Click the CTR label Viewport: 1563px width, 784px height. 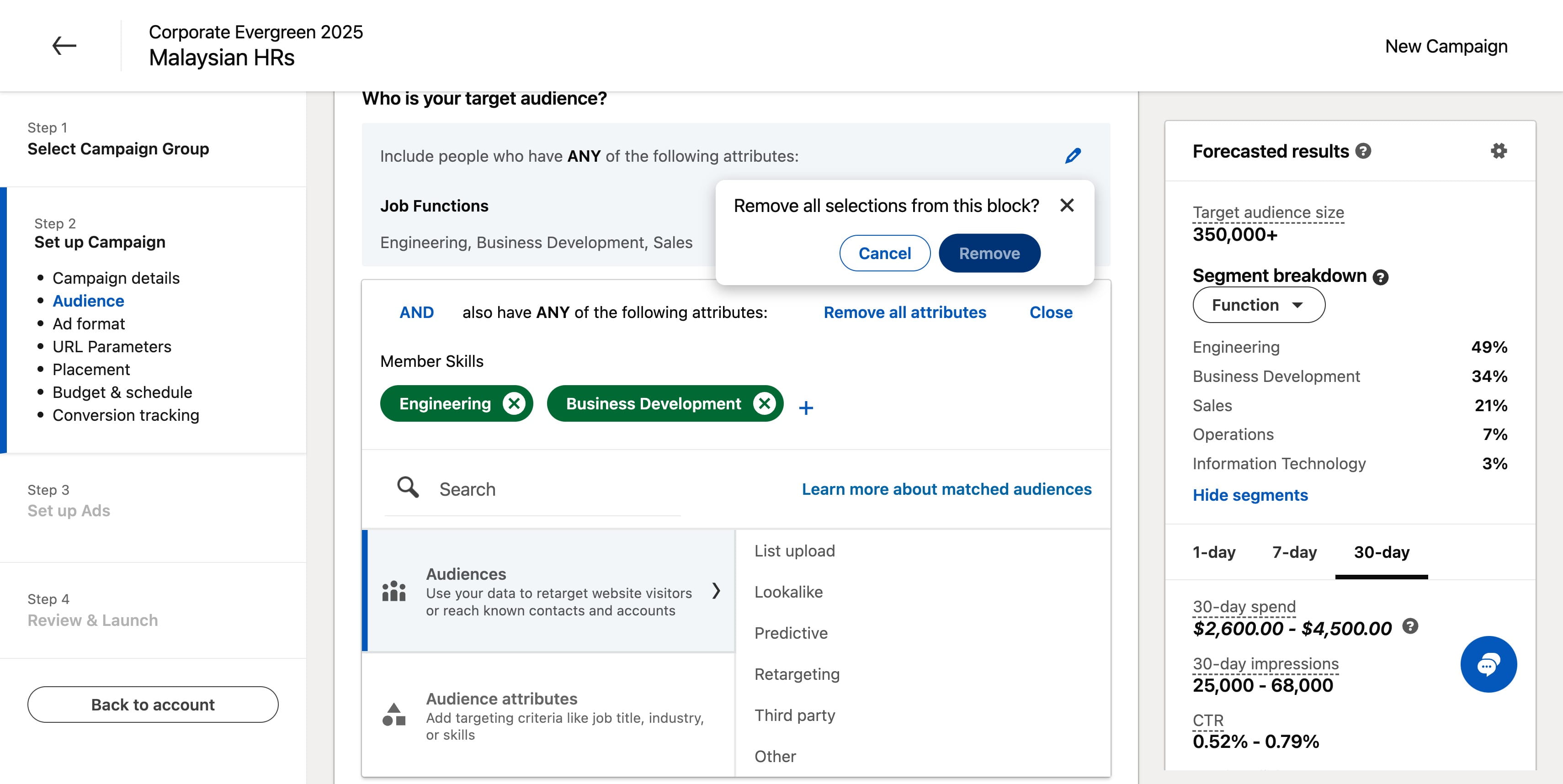1207,720
